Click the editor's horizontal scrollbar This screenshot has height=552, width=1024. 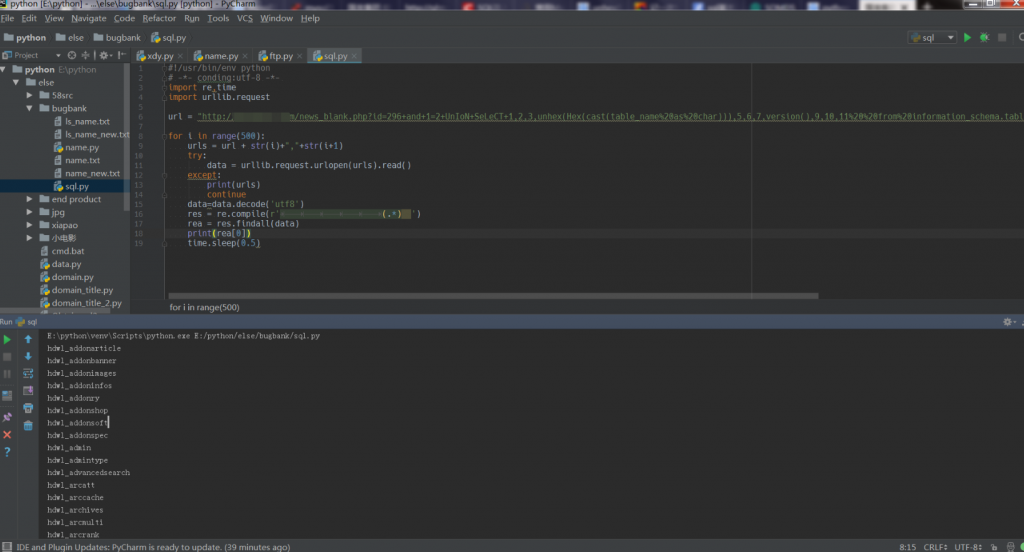coord(493,296)
